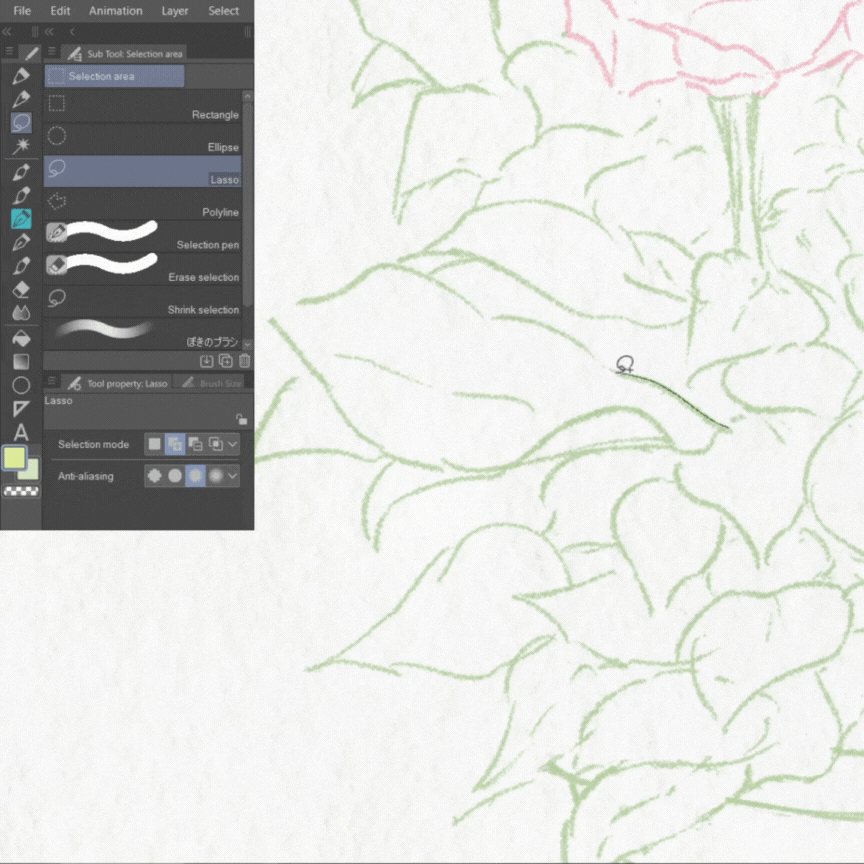Screen dimensions: 864x864
Task: Click the delete sub tool trash icon
Action: pyautogui.click(x=245, y=361)
